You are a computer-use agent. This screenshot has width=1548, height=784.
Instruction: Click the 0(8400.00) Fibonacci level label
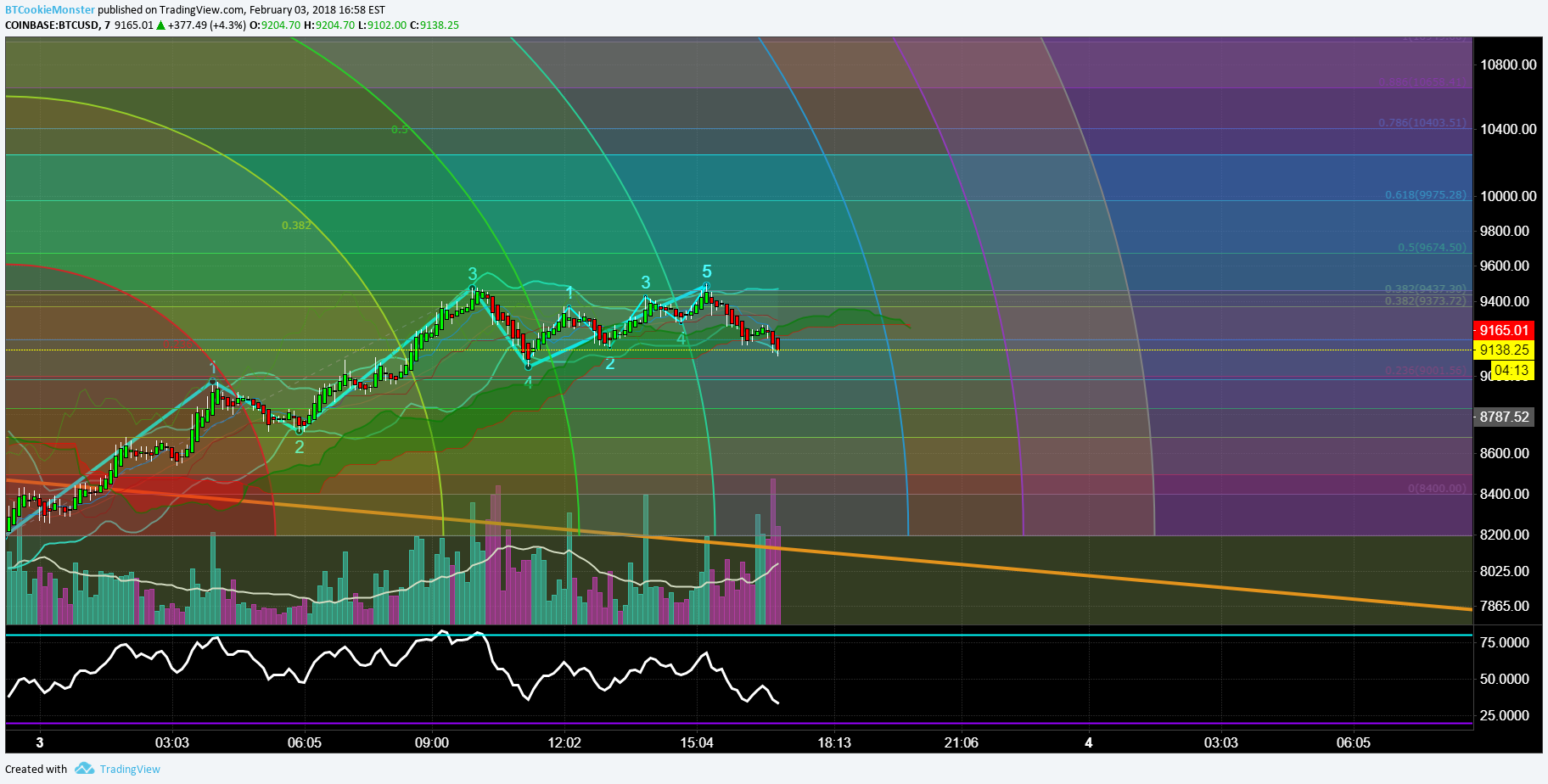[x=1437, y=488]
